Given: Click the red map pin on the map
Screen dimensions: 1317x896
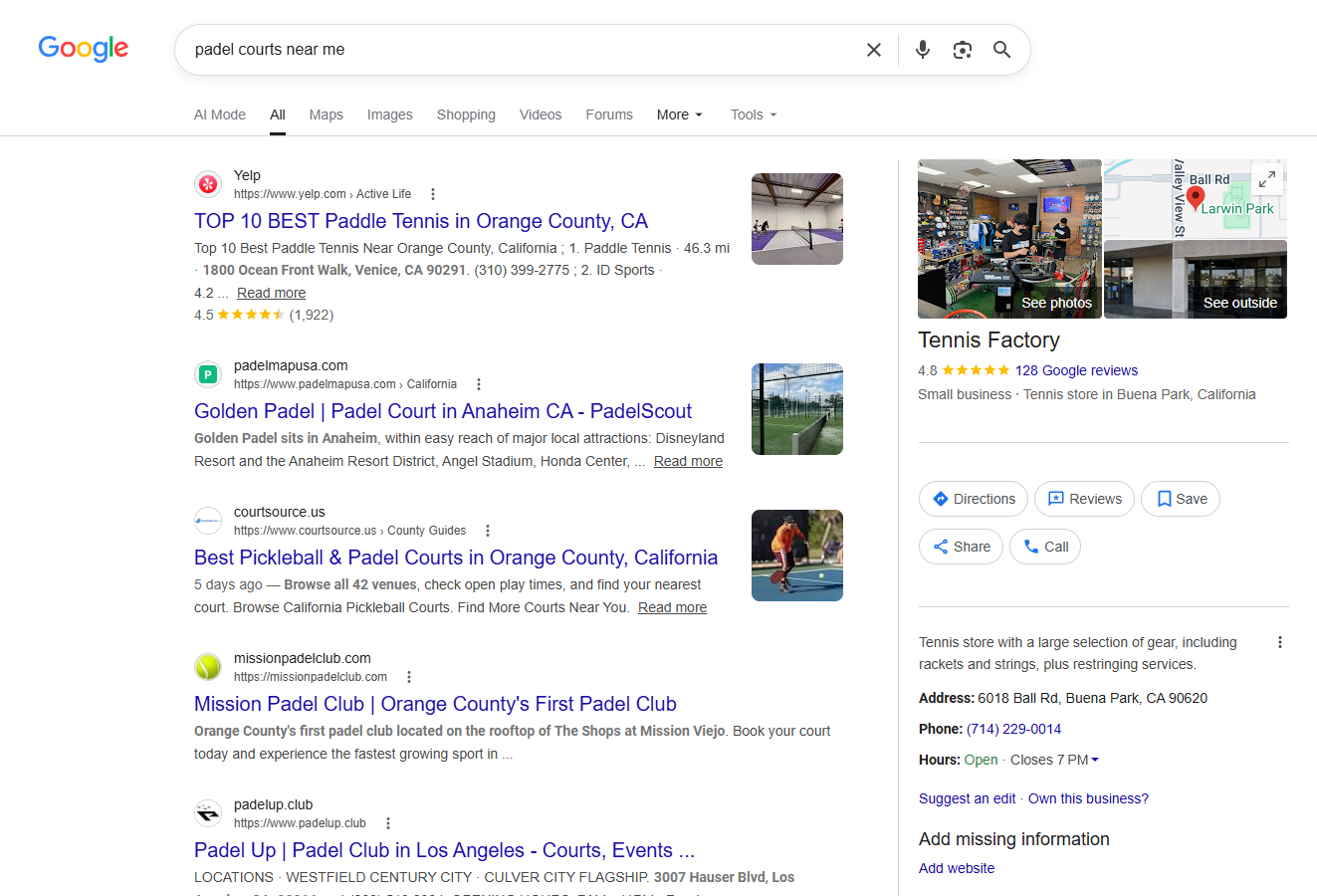Looking at the screenshot, I should (1196, 199).
